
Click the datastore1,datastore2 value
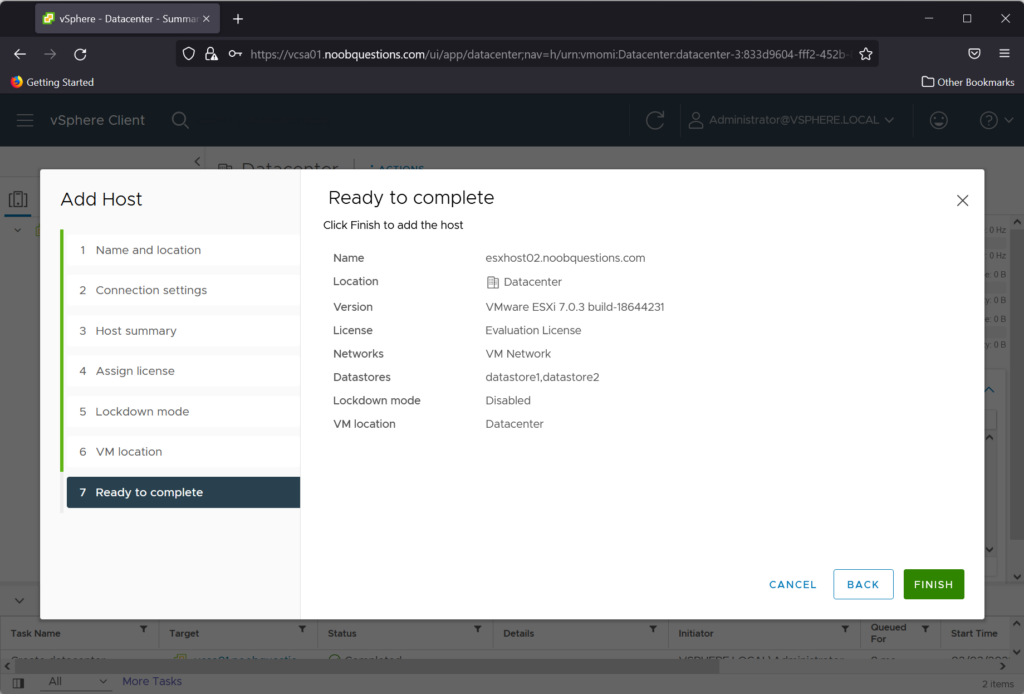coord(542,377)
